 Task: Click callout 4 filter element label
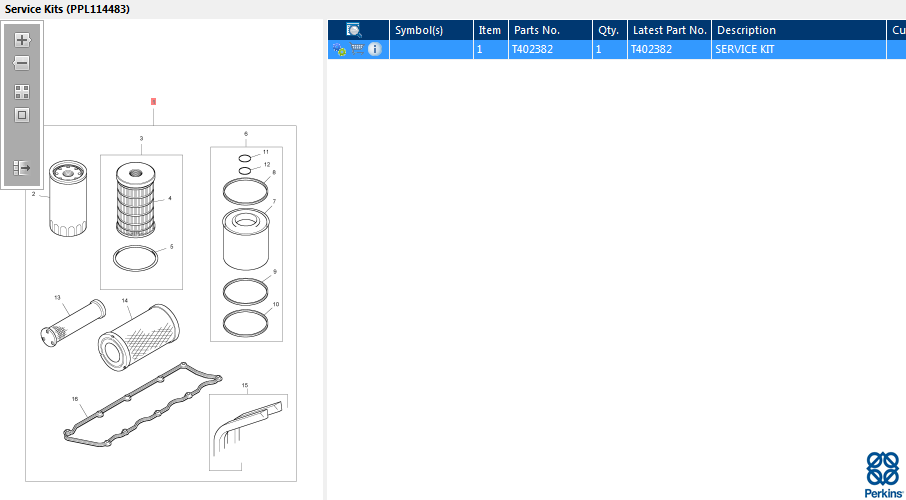pos(170,198)
